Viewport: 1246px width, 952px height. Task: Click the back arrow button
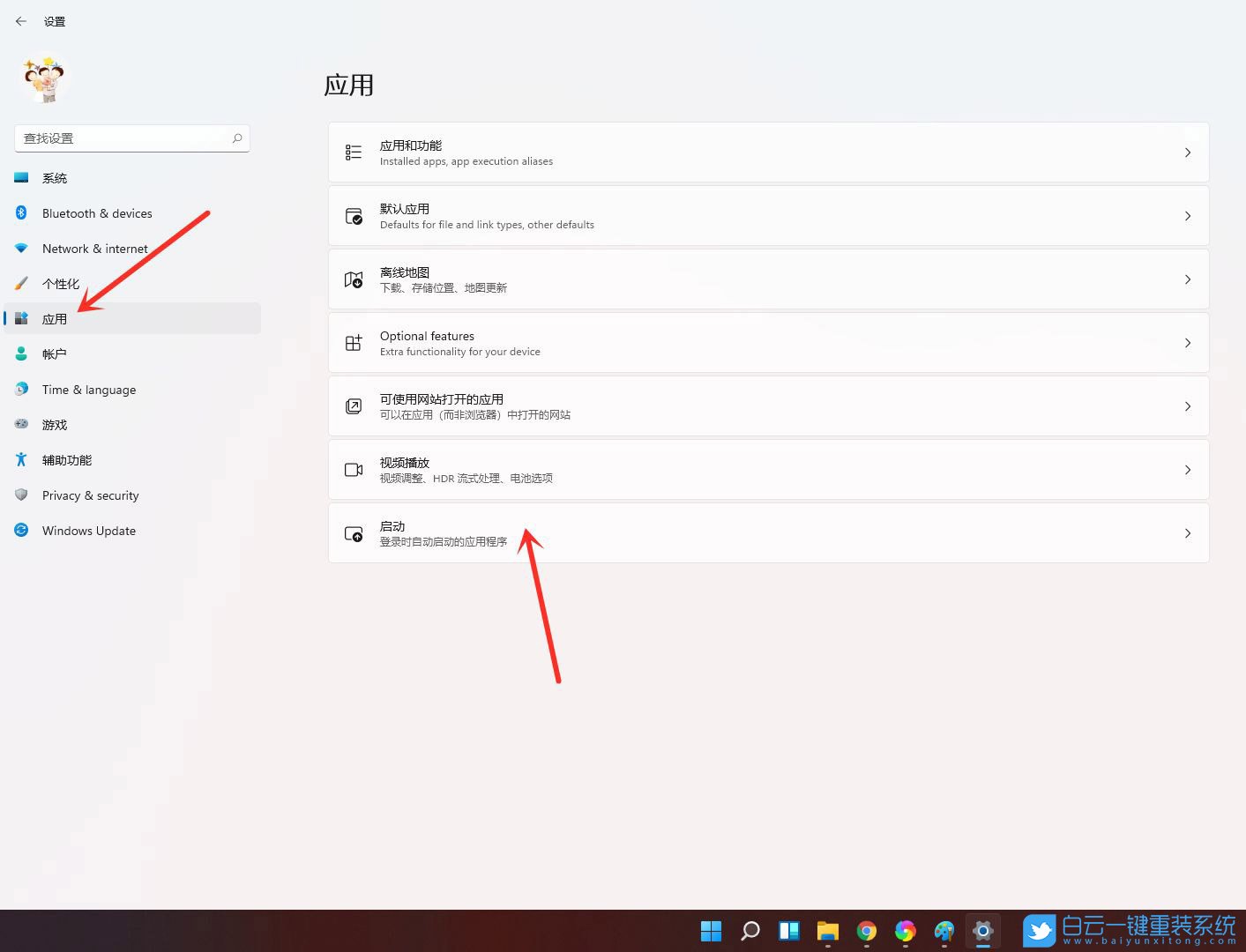click(21, 20)
